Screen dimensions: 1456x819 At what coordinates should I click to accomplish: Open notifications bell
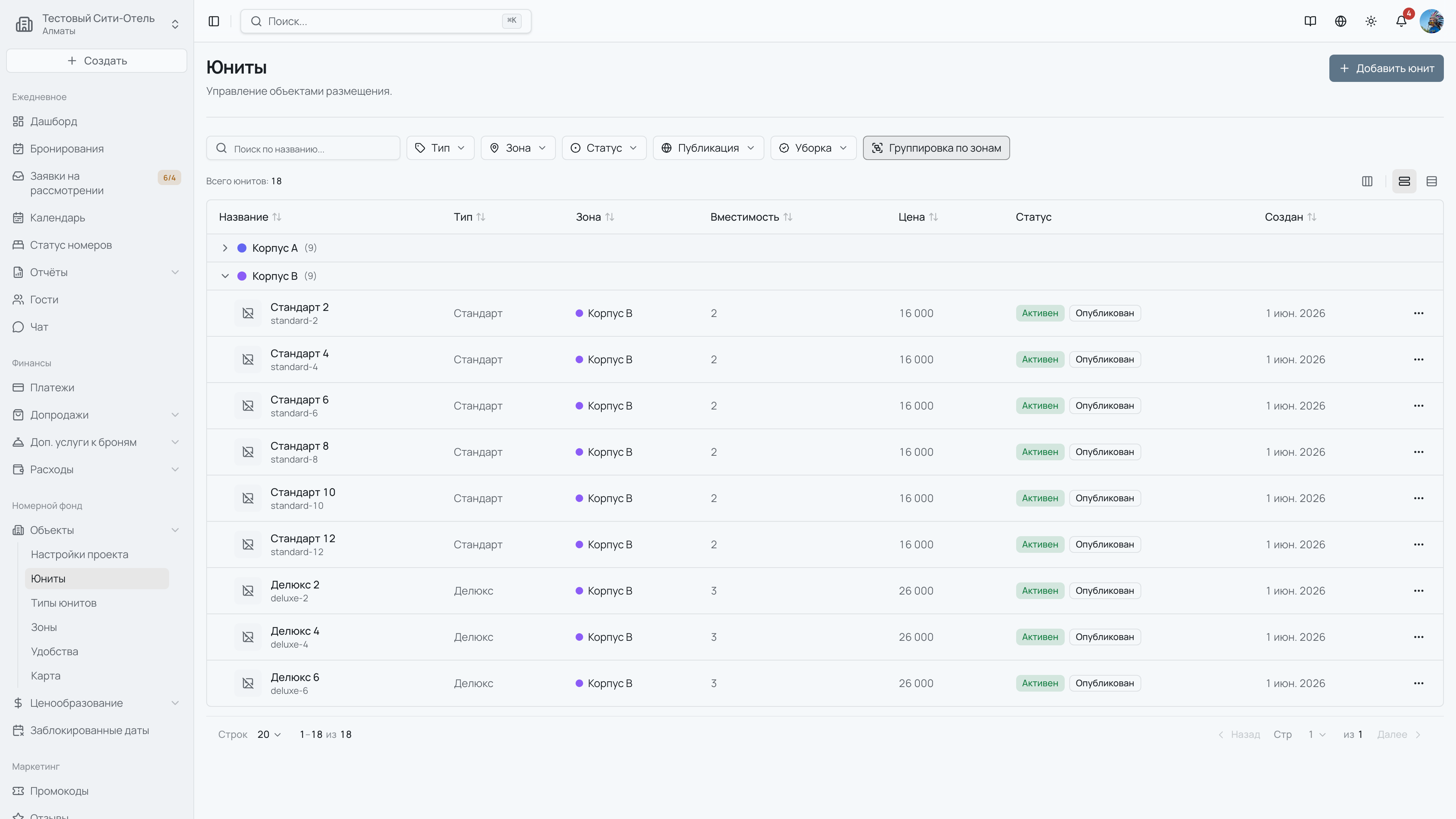[x=1401, y=22]
